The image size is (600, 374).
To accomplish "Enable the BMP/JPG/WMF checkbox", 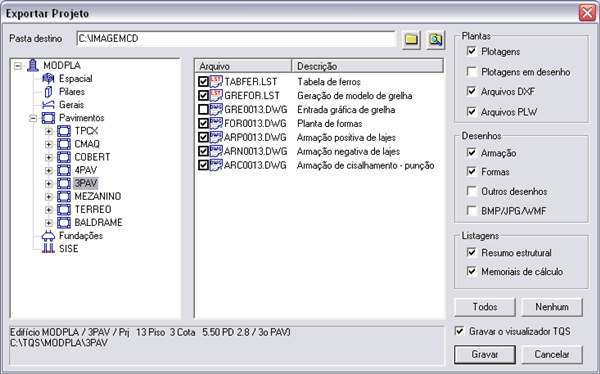I will click(472, 211).
